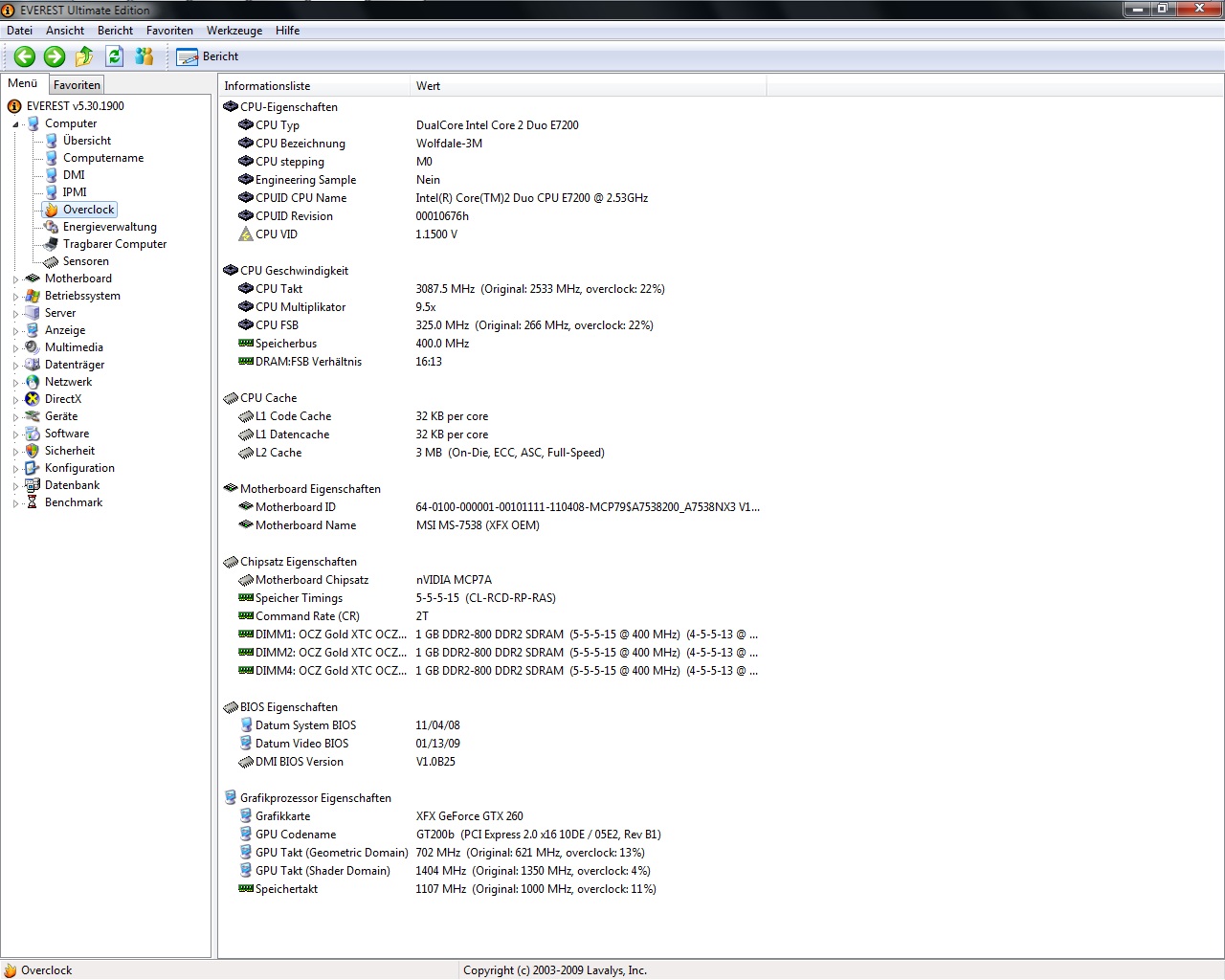
Task: Expand the Anzeige tree node
Action: [x=15, y=331]
